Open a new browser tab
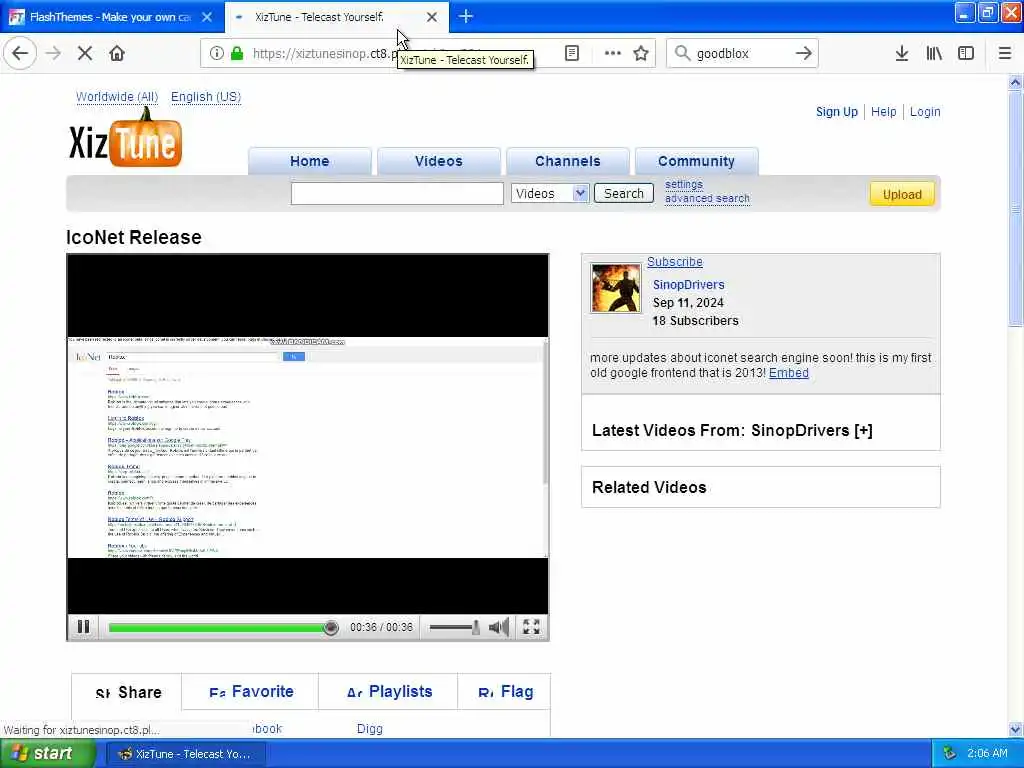This screenshot has width=1024, height=768. tap(466, 16)
